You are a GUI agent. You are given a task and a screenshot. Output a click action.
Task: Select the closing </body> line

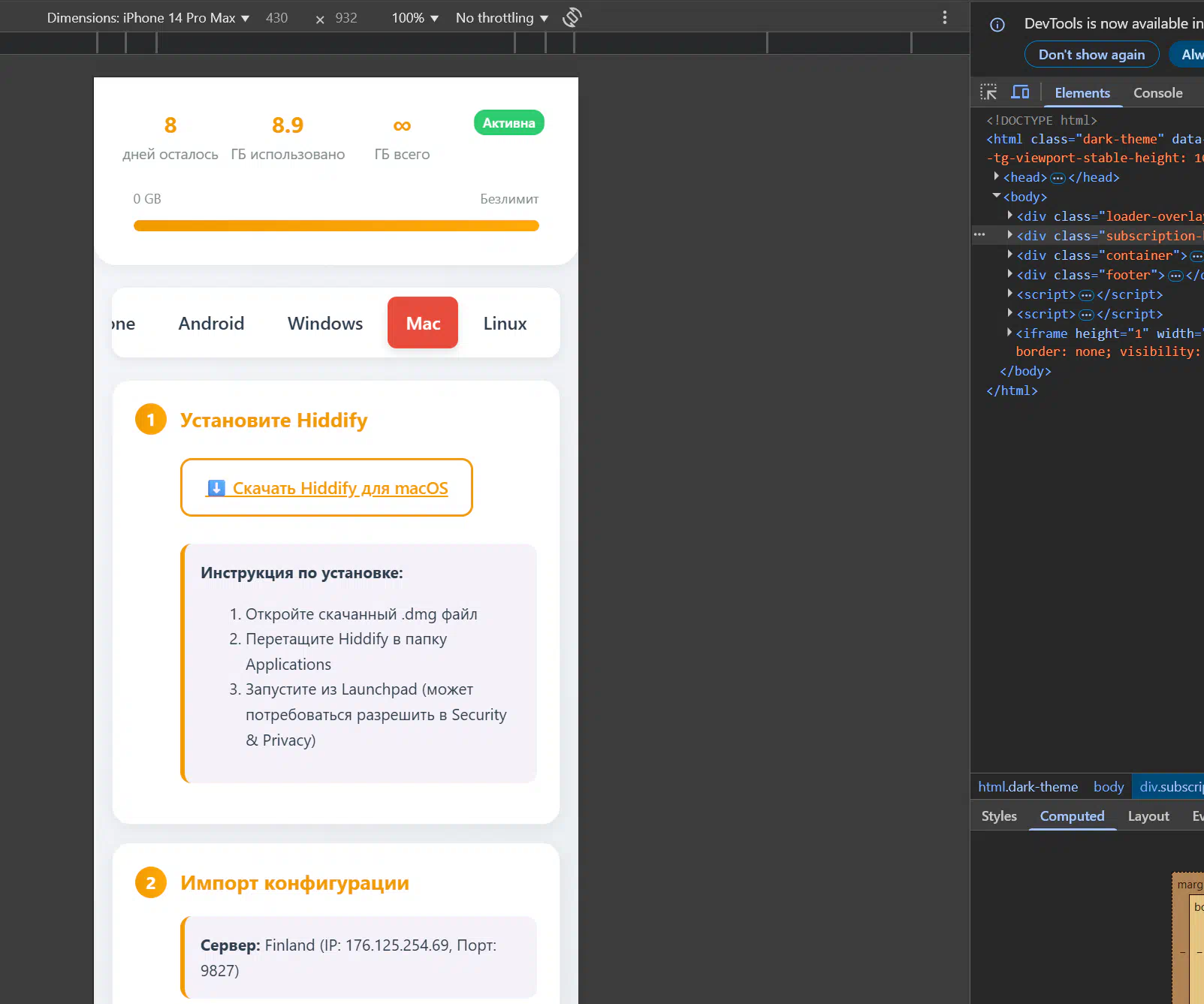1025,371
